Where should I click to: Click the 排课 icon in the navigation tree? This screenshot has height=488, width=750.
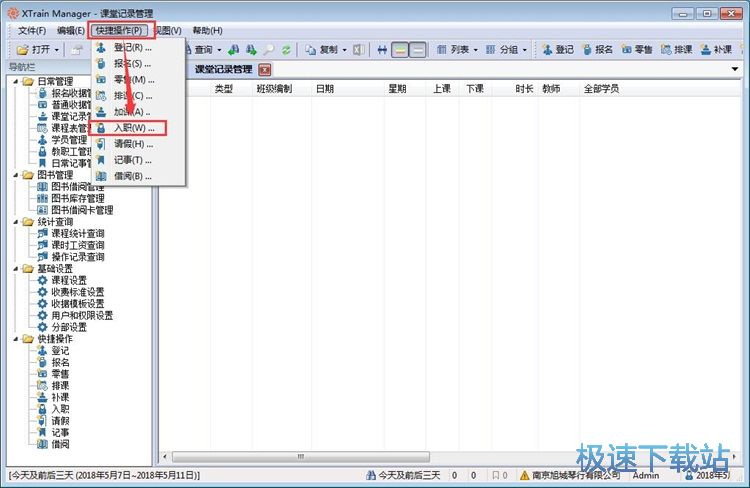coord(43,386)
